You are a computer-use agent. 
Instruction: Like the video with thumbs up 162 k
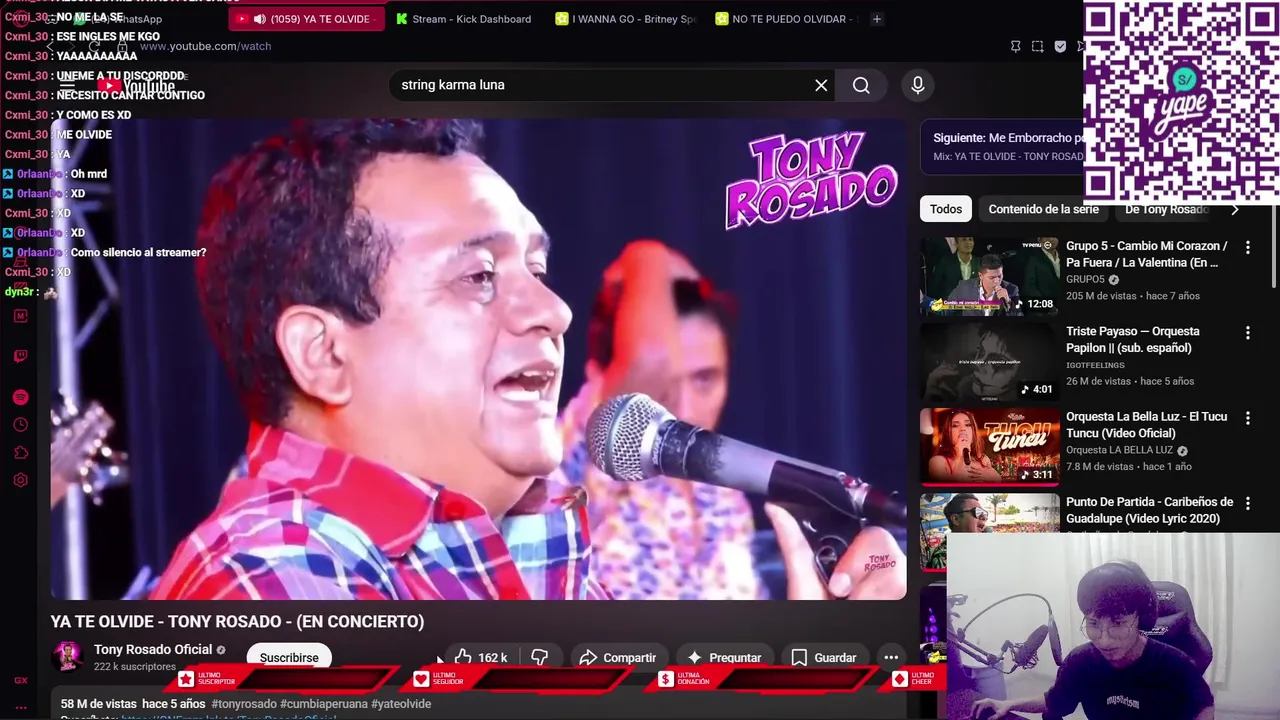[x=481, y=657]
